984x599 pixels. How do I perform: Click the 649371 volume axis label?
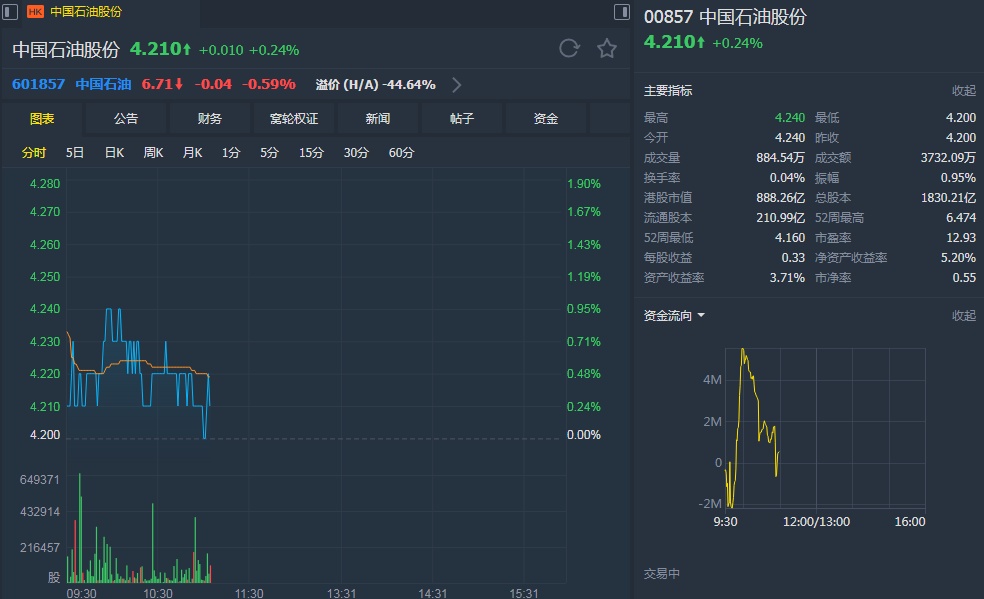tap(40, 480)
